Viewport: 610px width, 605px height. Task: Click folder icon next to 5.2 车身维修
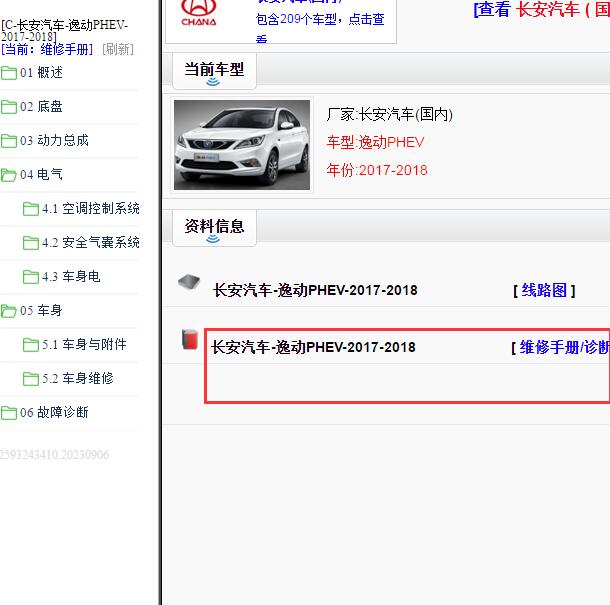pyautogui.click(x=31, y=378)
